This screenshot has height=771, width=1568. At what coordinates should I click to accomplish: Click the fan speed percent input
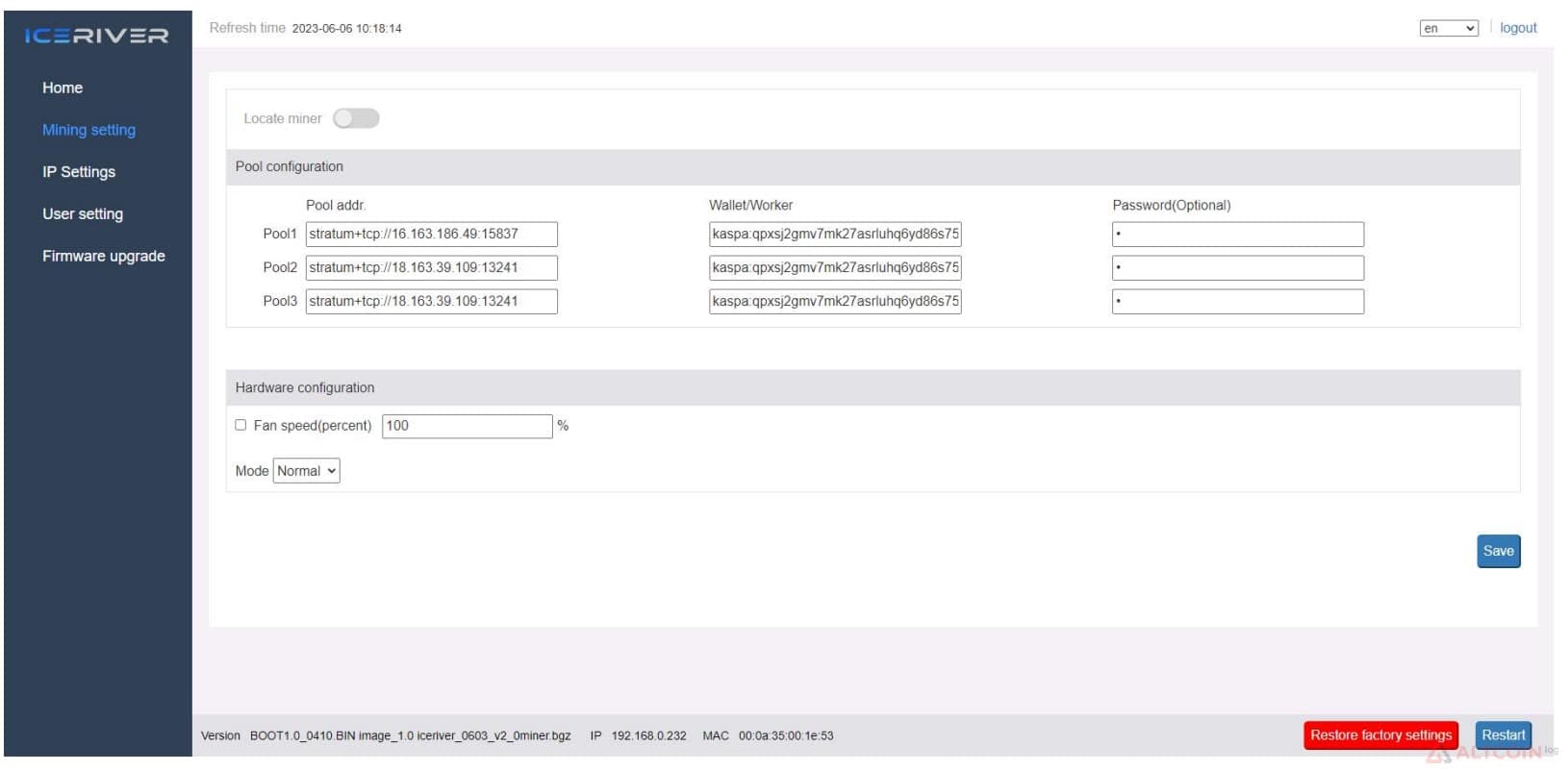click(468, 426)
